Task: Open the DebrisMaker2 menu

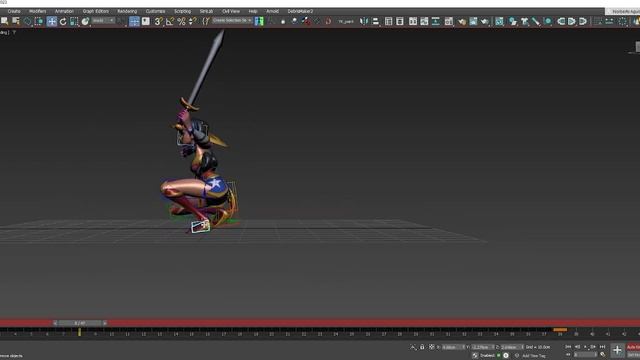Action: click(x=300, y=11)
